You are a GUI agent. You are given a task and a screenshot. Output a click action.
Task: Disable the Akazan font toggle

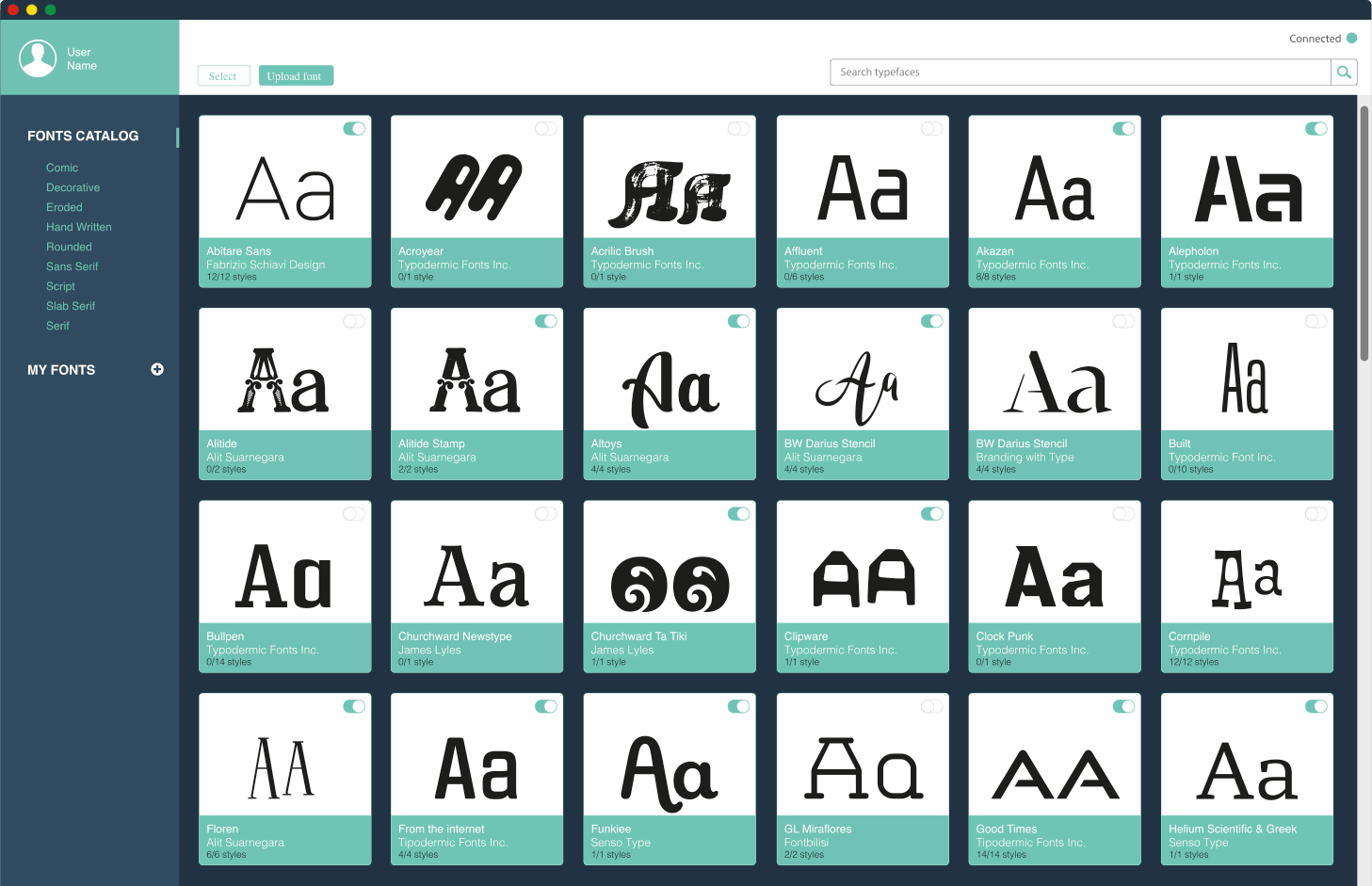click(x=1124, y=129)
